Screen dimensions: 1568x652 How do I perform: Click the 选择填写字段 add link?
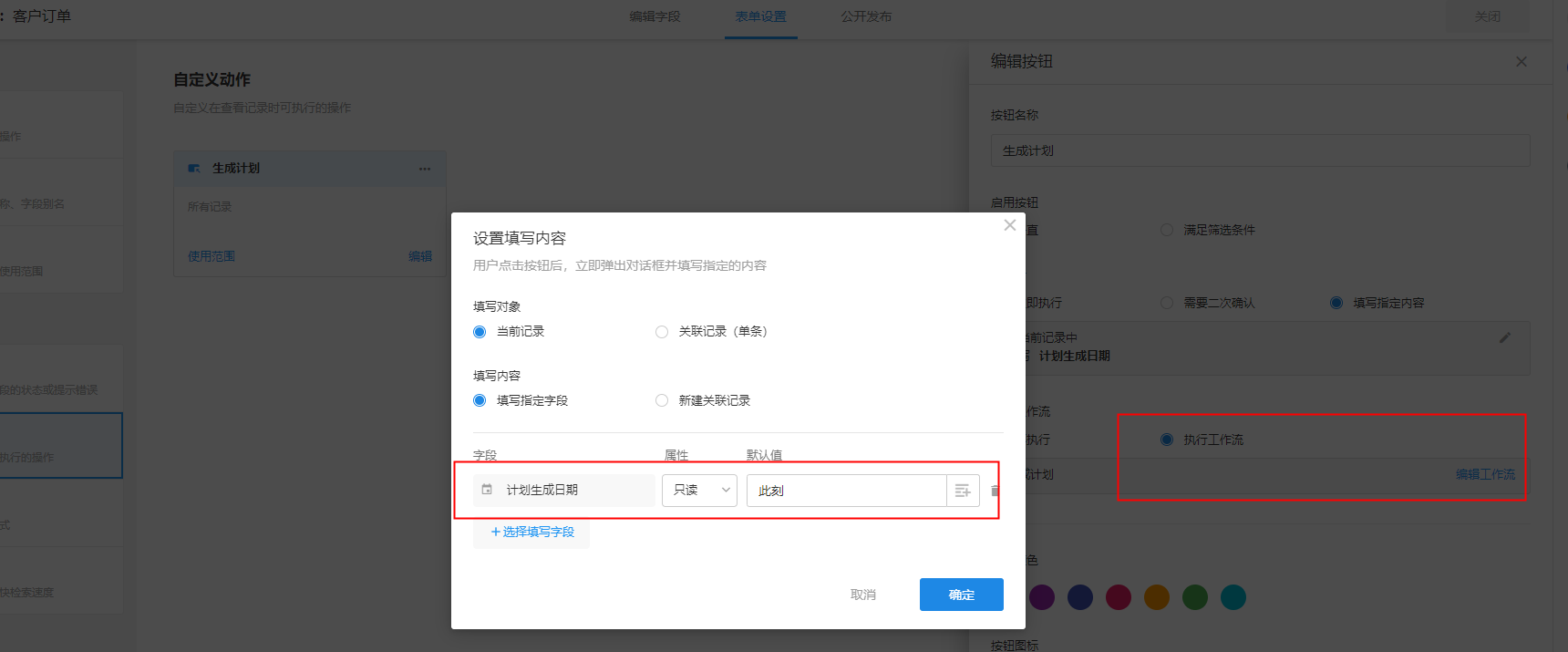coord(532,532)
